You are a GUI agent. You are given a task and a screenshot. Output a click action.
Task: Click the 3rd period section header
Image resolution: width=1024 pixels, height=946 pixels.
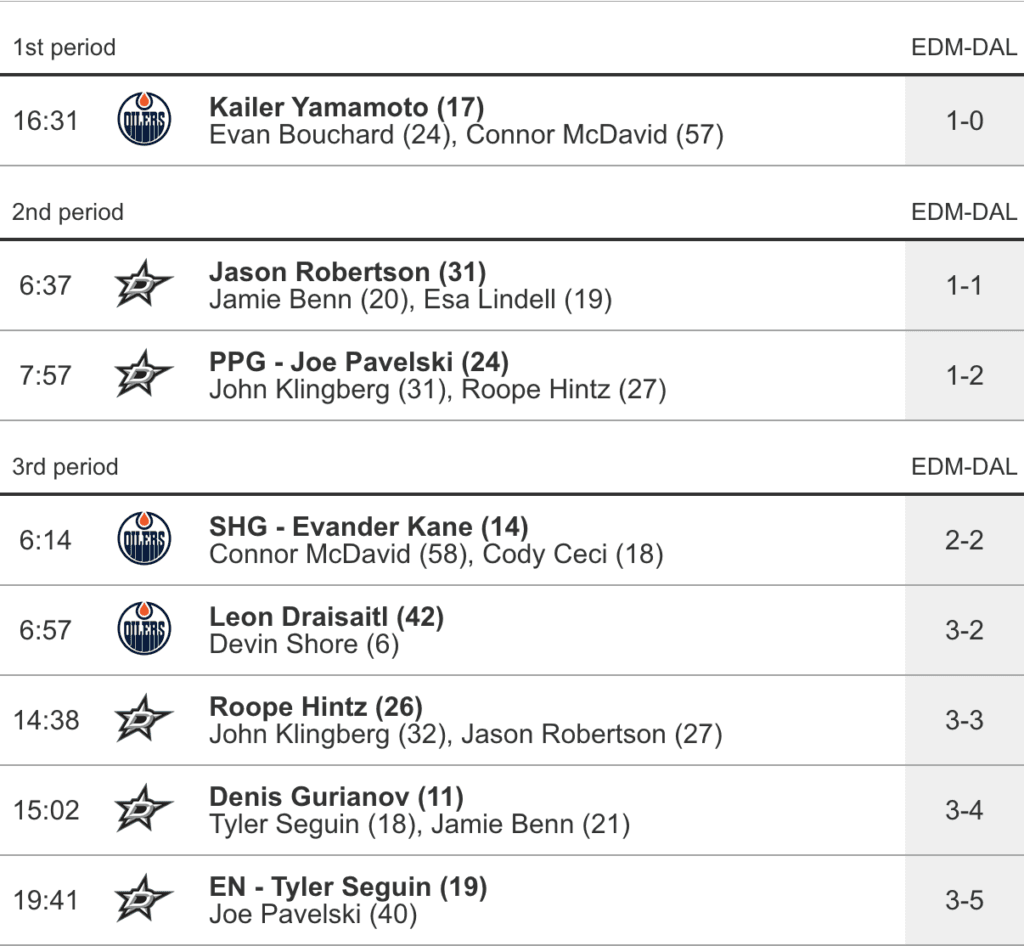(66, 467)
